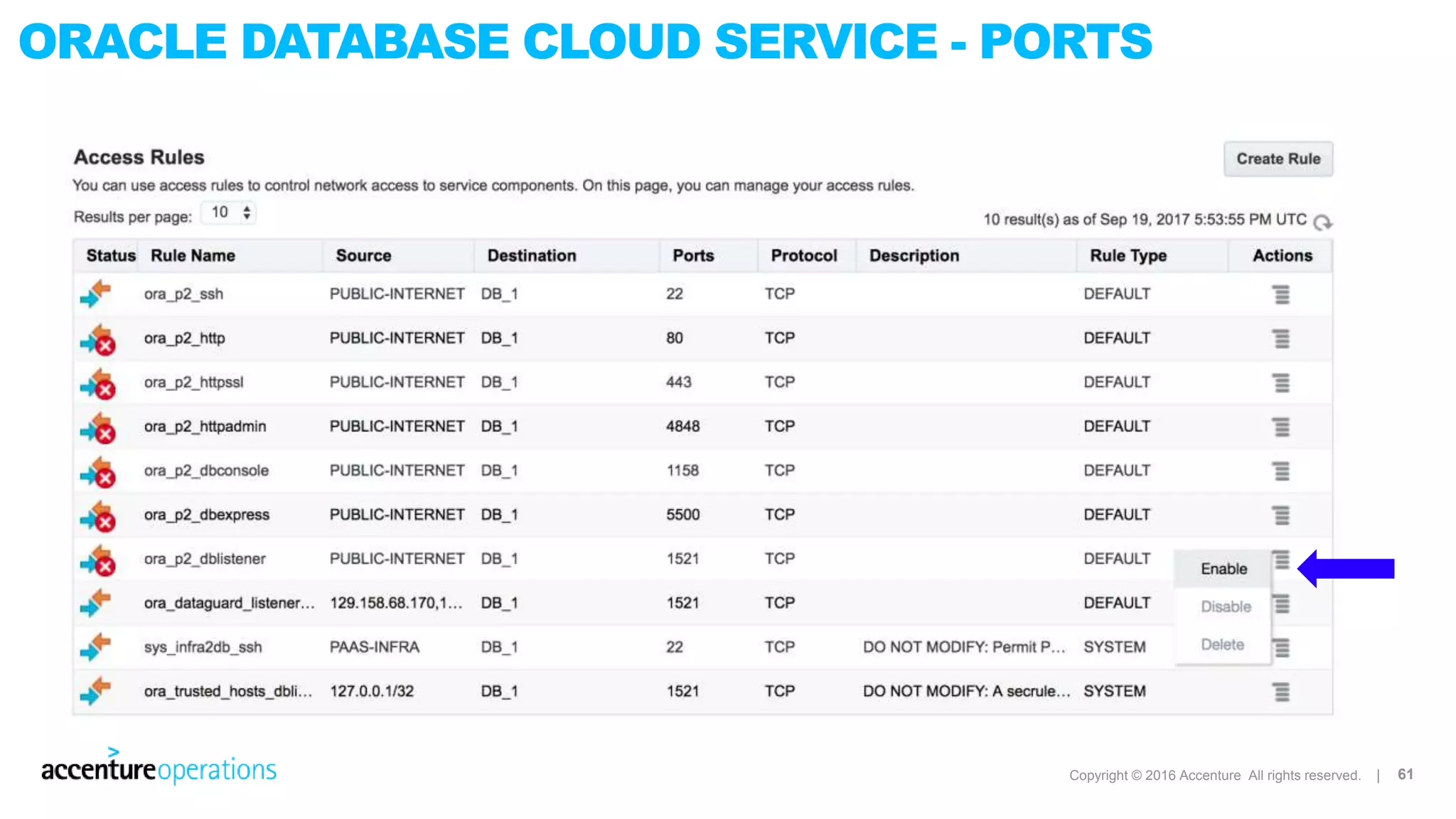Screen dimensions: 1456x819
Task: Click SYSTEM rule type of sys_infra2db_ssh
Action: coord(1114,647)
